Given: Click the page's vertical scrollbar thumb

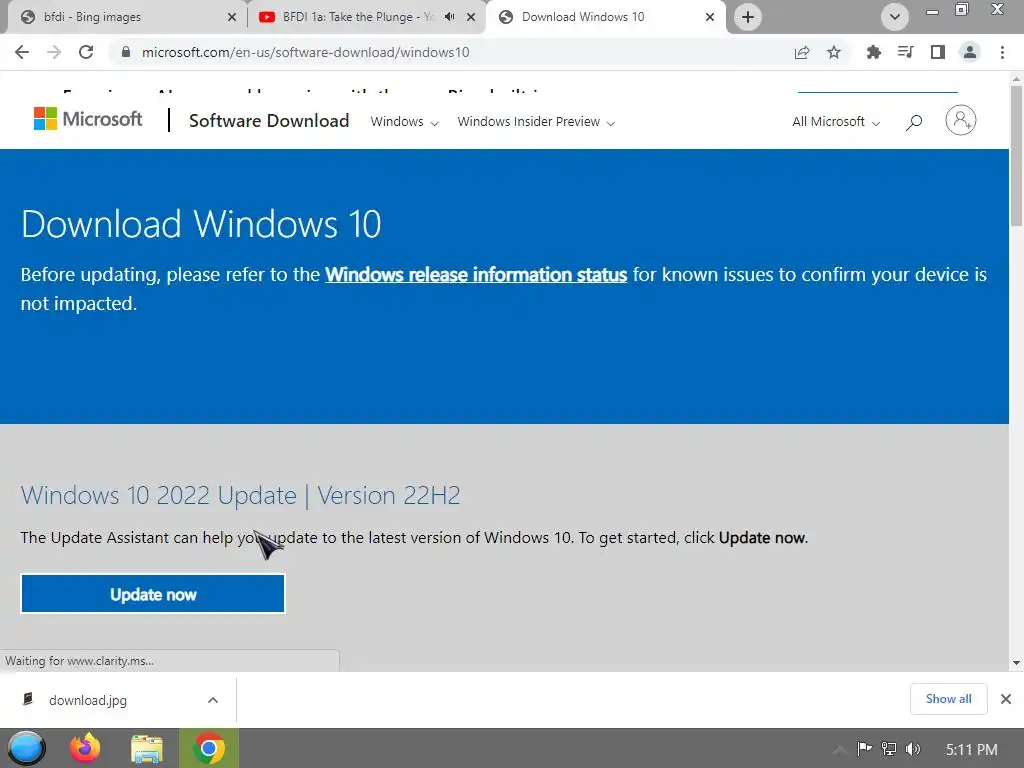Looking at the screenshot, I should pos(1016,155).
